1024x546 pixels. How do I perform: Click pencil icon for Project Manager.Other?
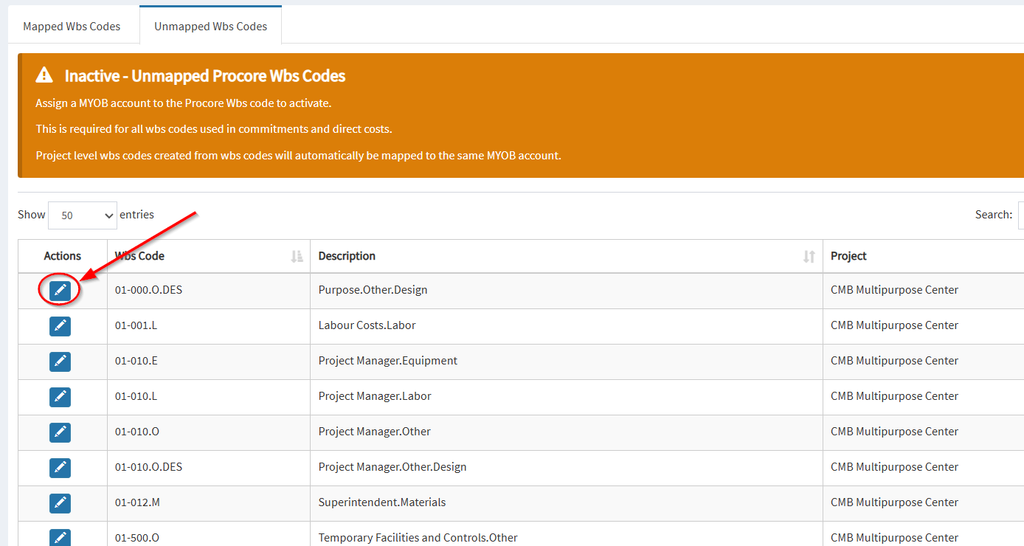60,432
